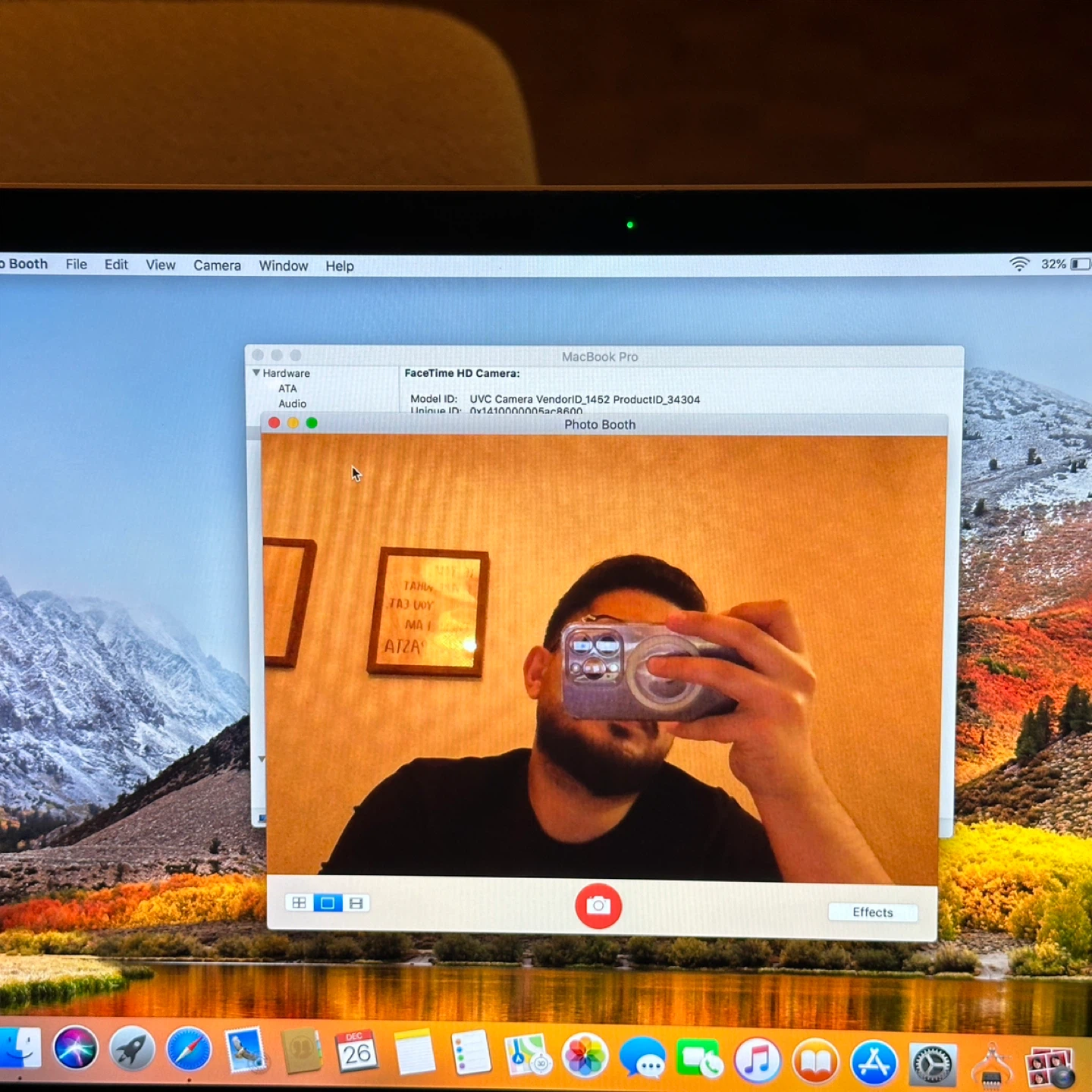
Task: Collapse the Hardware disclosure triangle
Action: [x=256, y=373]
